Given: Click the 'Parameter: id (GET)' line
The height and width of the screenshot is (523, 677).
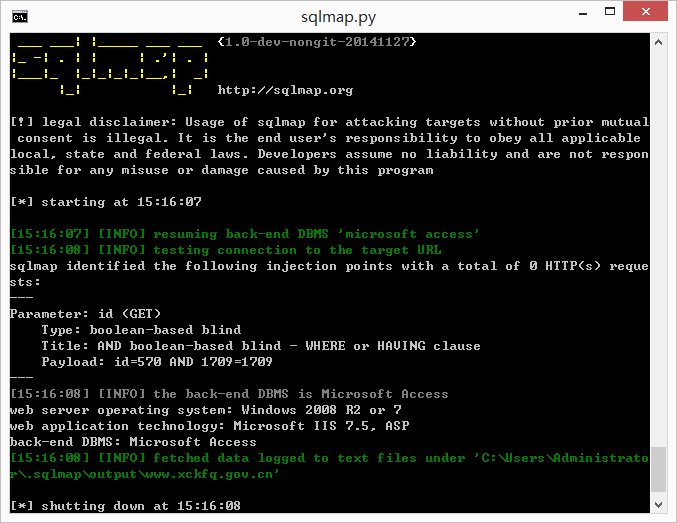Looking at the screenshot, I should [x=85, y=314].
